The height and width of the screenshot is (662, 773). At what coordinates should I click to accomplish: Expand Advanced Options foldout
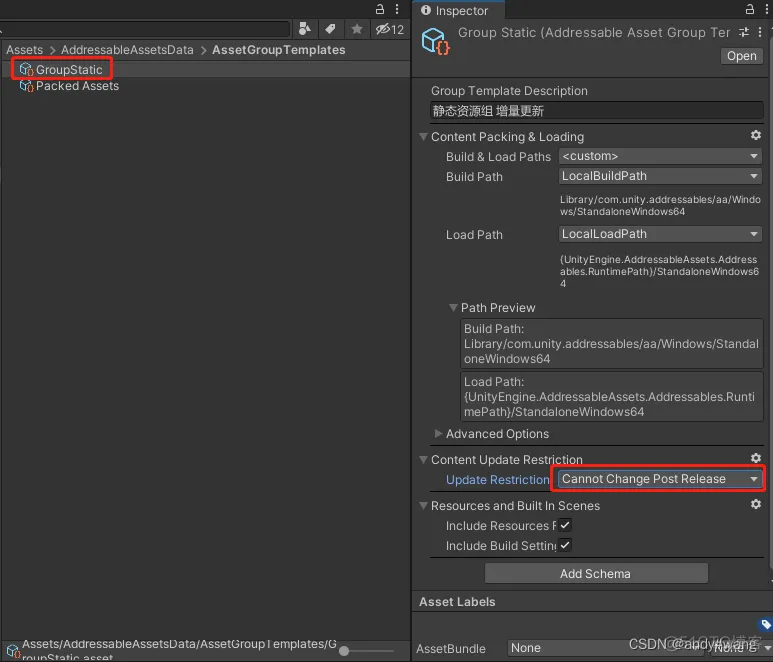click(438, 434)
